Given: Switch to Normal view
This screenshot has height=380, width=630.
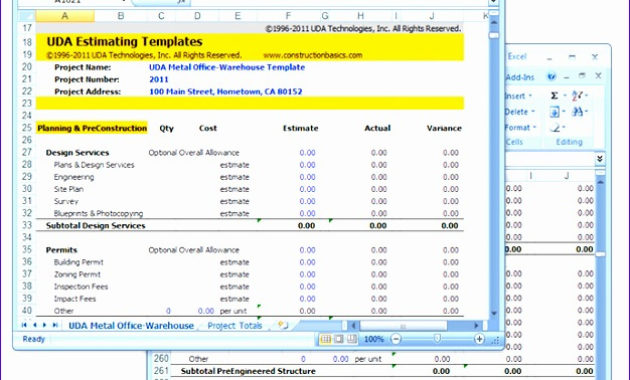Looking at the screenshot, I should (325, 339).
